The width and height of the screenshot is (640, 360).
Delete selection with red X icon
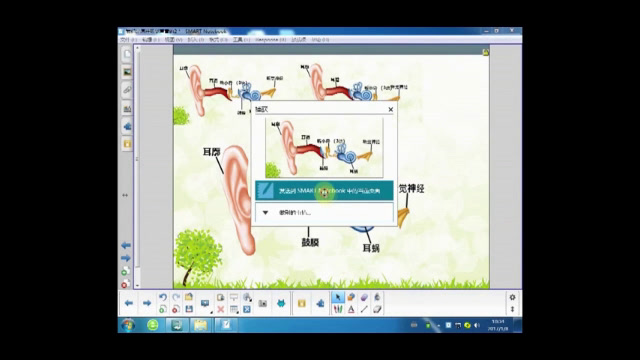[220, 309]
